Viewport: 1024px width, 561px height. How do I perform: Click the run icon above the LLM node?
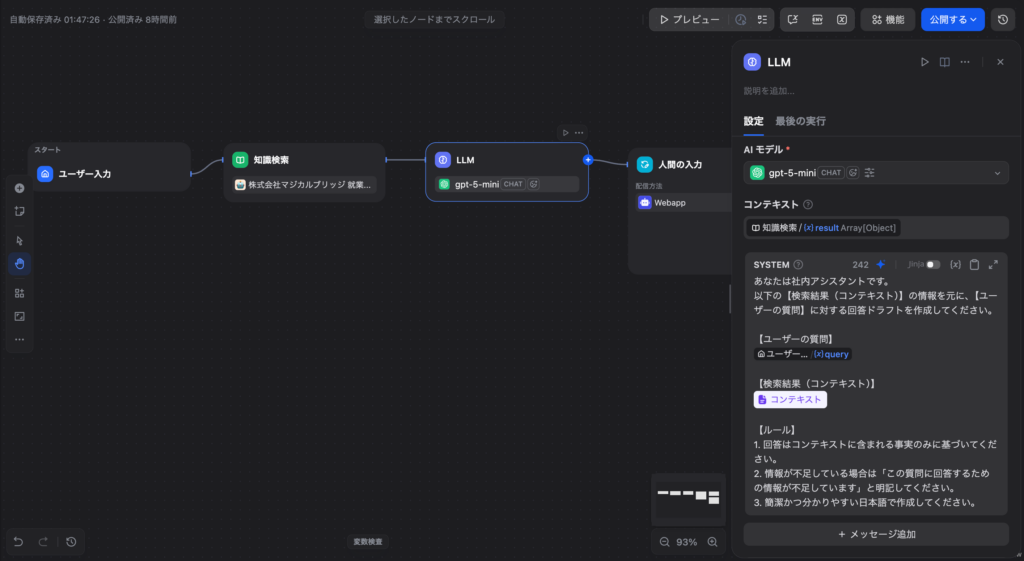click(565, 133)
